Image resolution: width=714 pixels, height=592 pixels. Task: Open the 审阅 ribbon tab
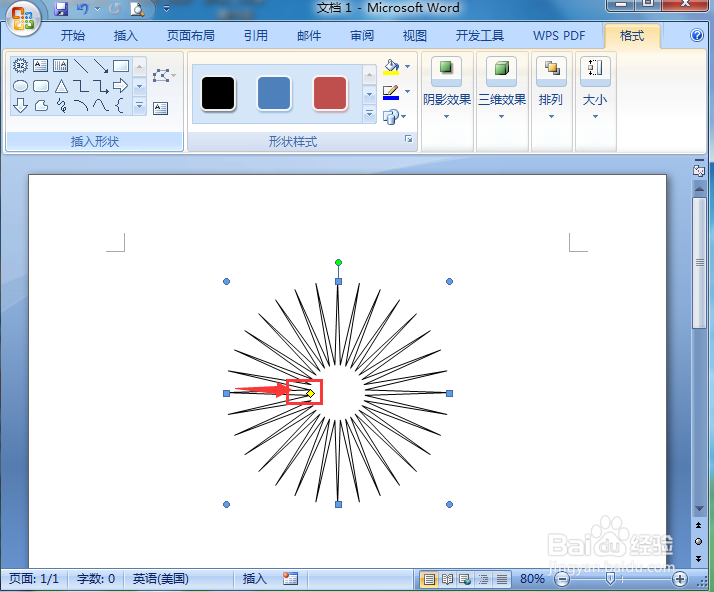point(362,36)
